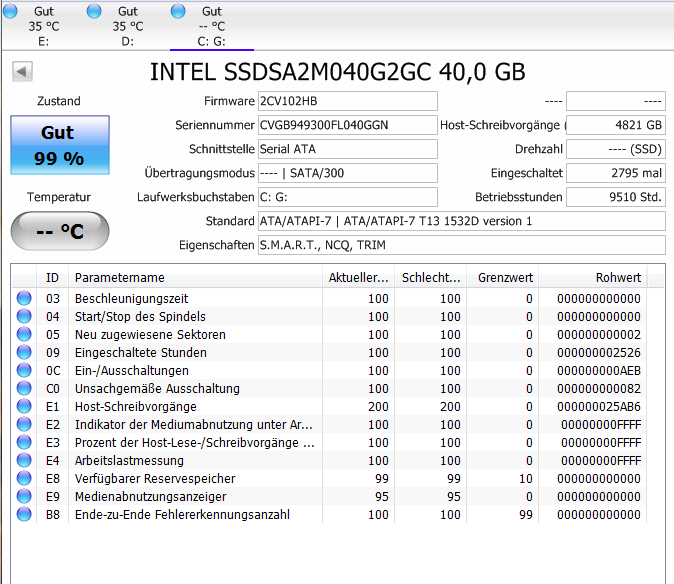674x584 pixels.
Task: Click the empty ---- value field top right
Action: pyautogui.click(x=616, y=101)
